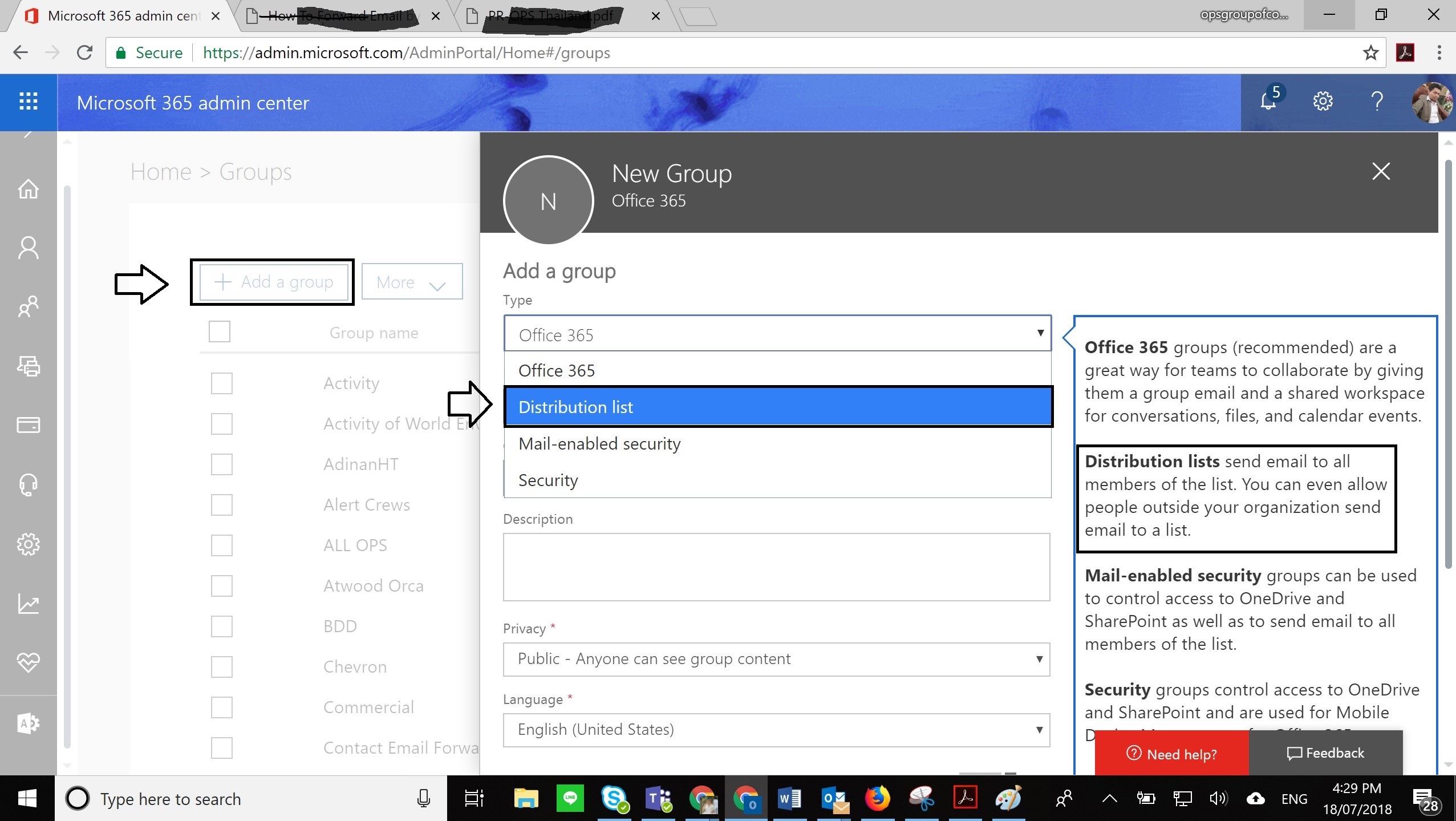Open the Billing card icon in left navigation
This screenshot has height=821, width=1456.
point(28,426)
